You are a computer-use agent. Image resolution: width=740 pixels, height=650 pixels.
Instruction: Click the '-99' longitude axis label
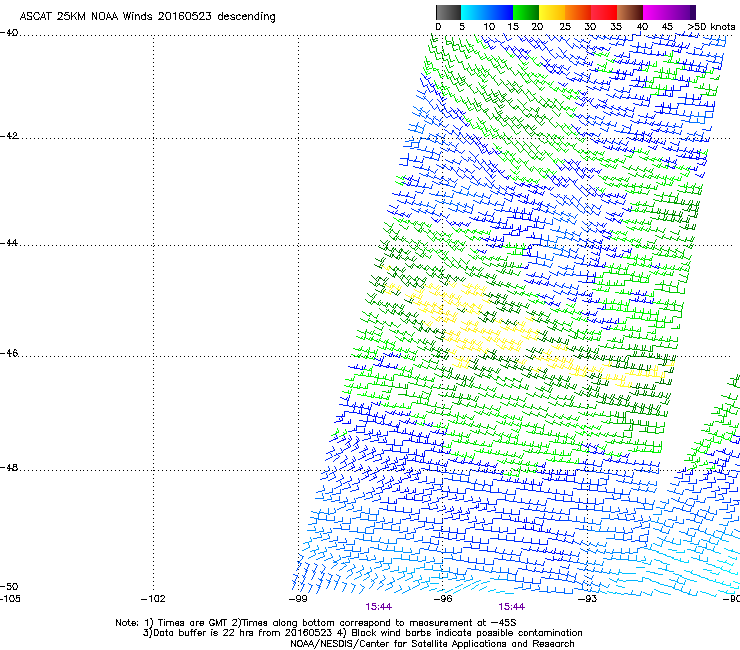pos(298,599)
